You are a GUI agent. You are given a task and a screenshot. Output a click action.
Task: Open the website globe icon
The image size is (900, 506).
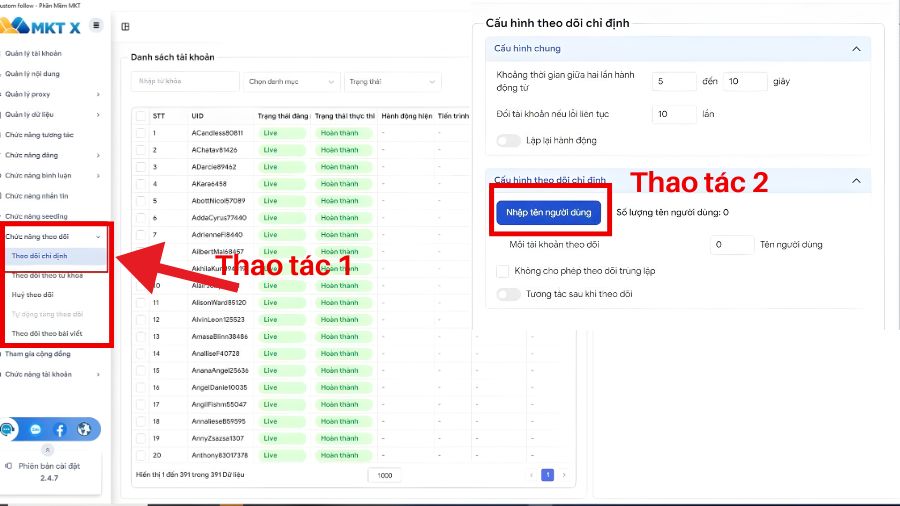point(84,429)
